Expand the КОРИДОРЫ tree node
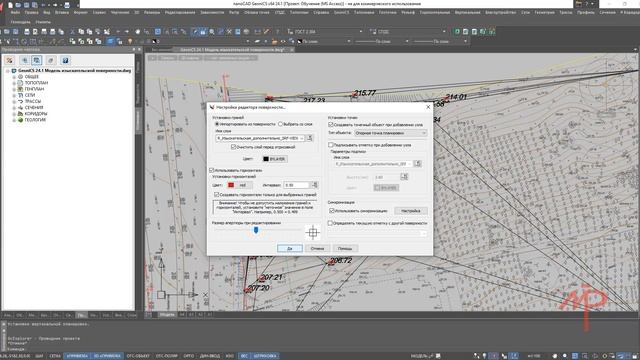The width and height of the screenshot is (640, 360). tap(14, 114)
